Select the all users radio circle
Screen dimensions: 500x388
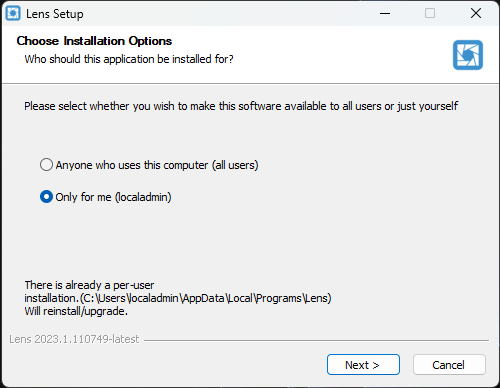click(46, 165)
